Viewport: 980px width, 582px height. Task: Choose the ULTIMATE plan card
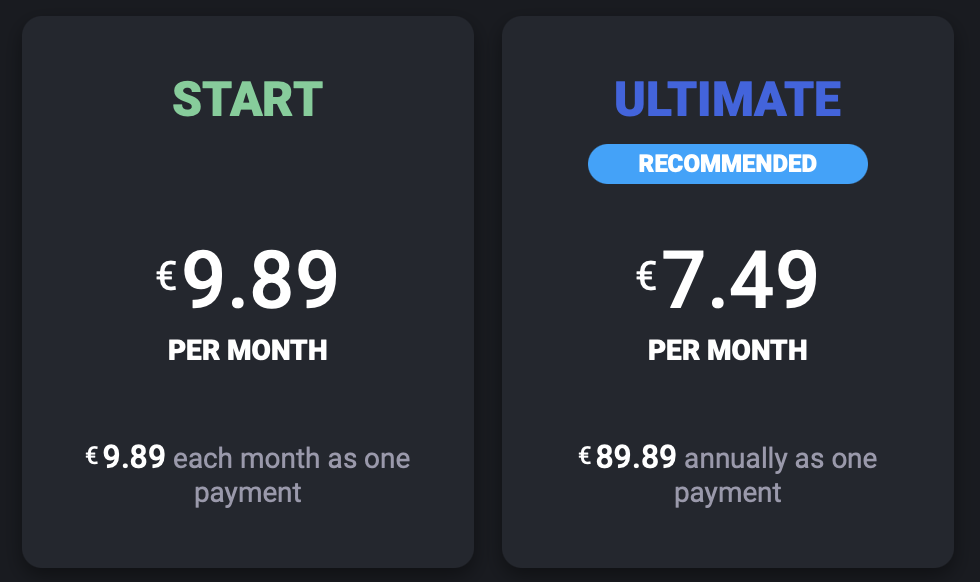tap(728, 292)
